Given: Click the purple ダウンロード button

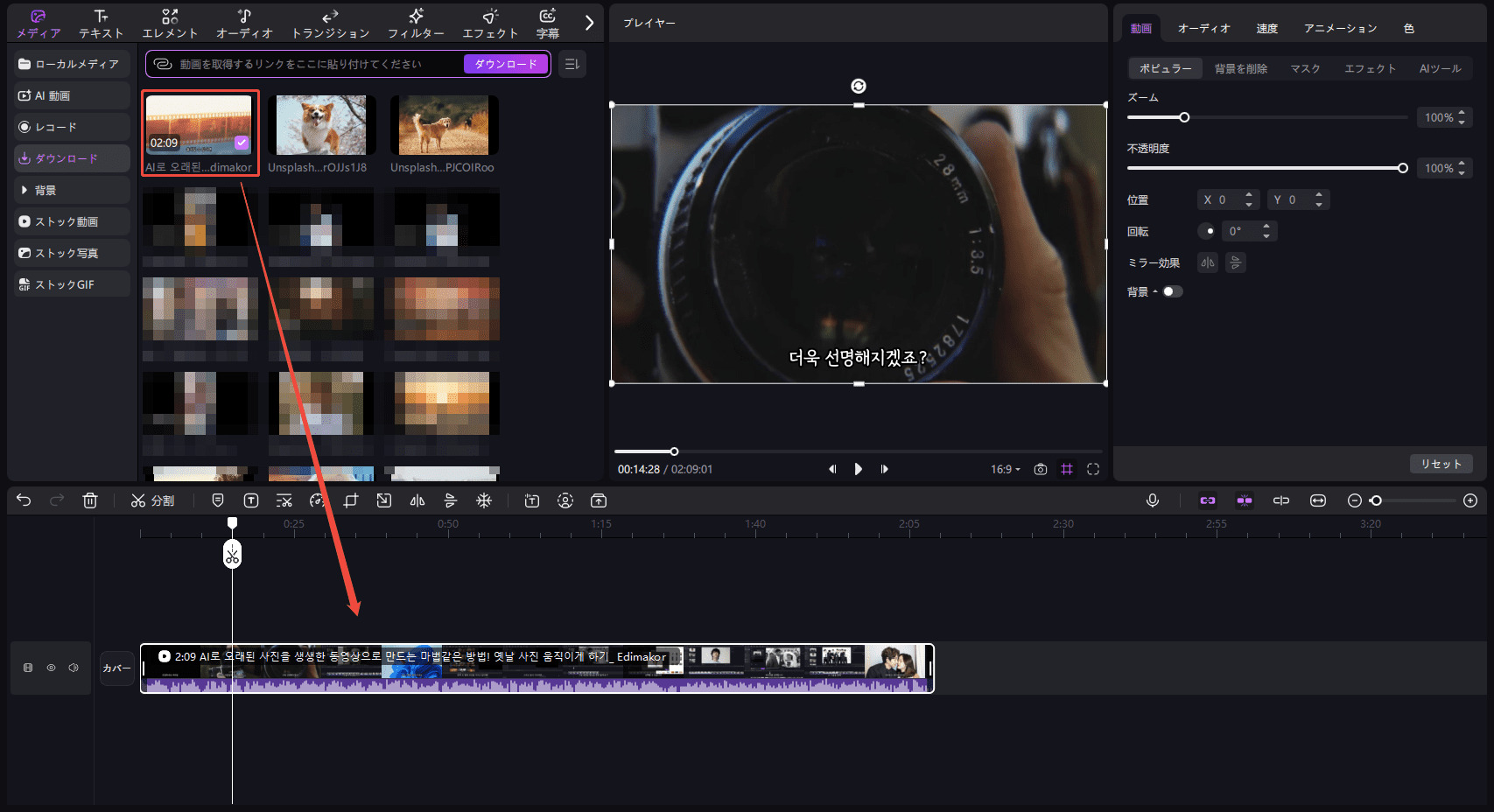Looking at the screenshot, I should [x=506, y=64].
